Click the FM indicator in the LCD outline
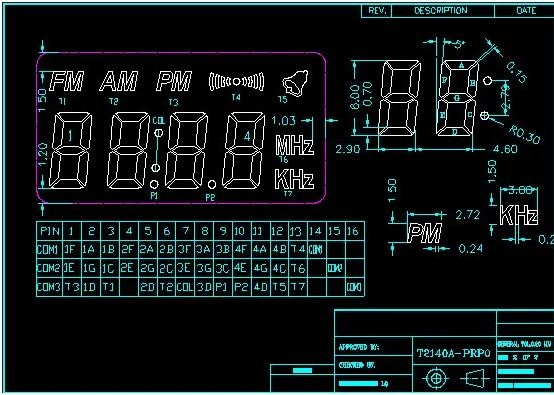This screenshot has height=395, width=554. pos(67,81)
